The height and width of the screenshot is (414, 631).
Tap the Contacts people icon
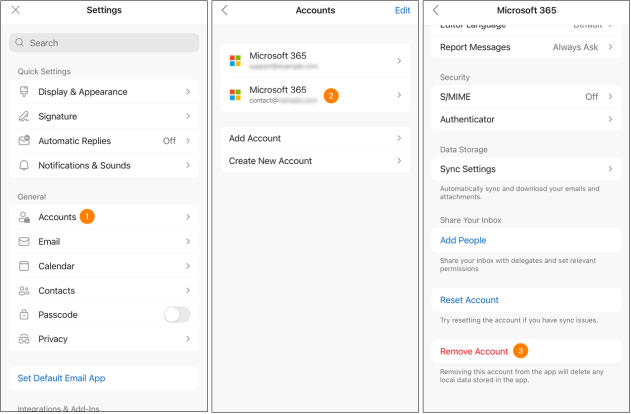point(24,290)
